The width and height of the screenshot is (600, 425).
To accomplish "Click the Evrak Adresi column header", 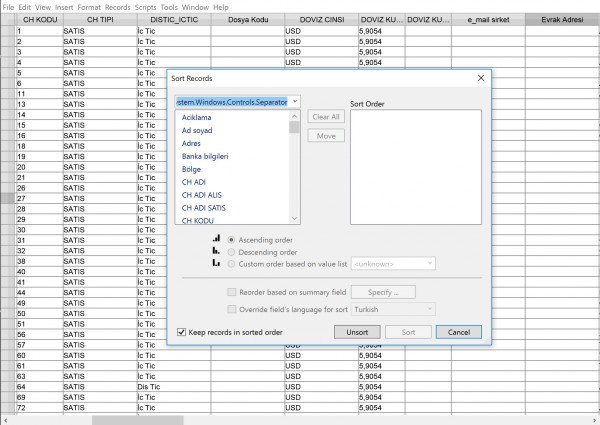I will (x=562, y=20).
